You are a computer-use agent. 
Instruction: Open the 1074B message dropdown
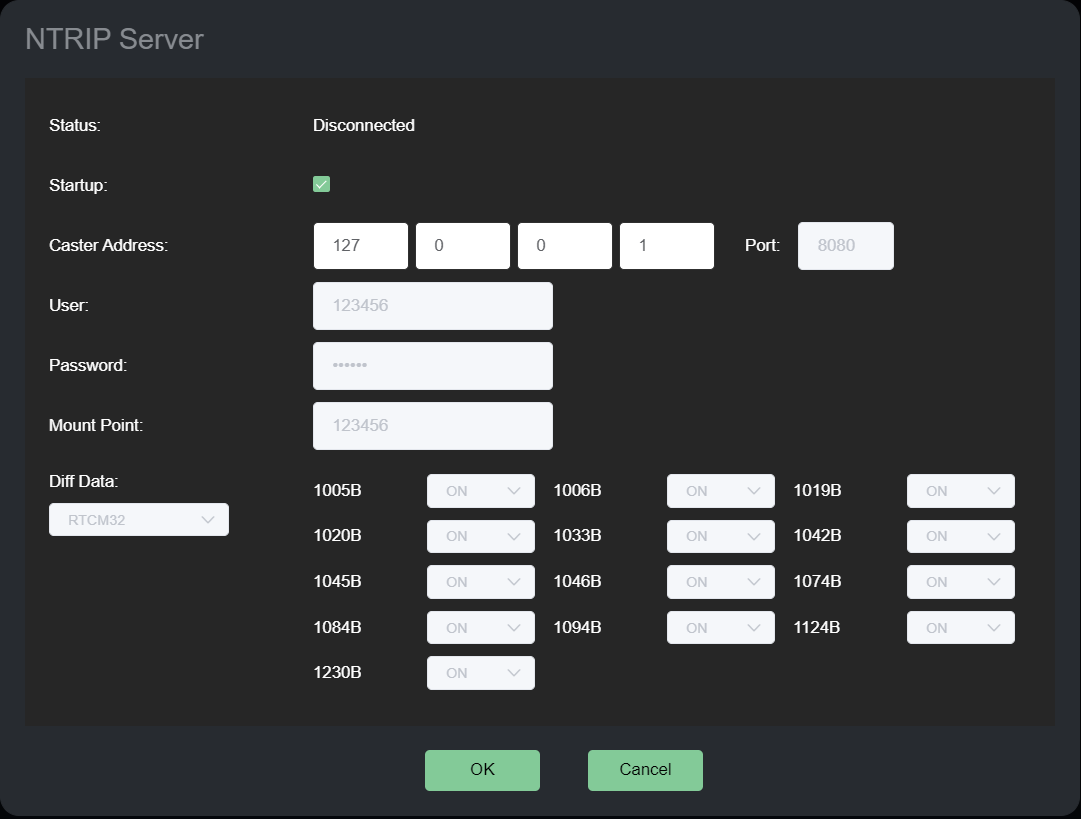point(960,582)
